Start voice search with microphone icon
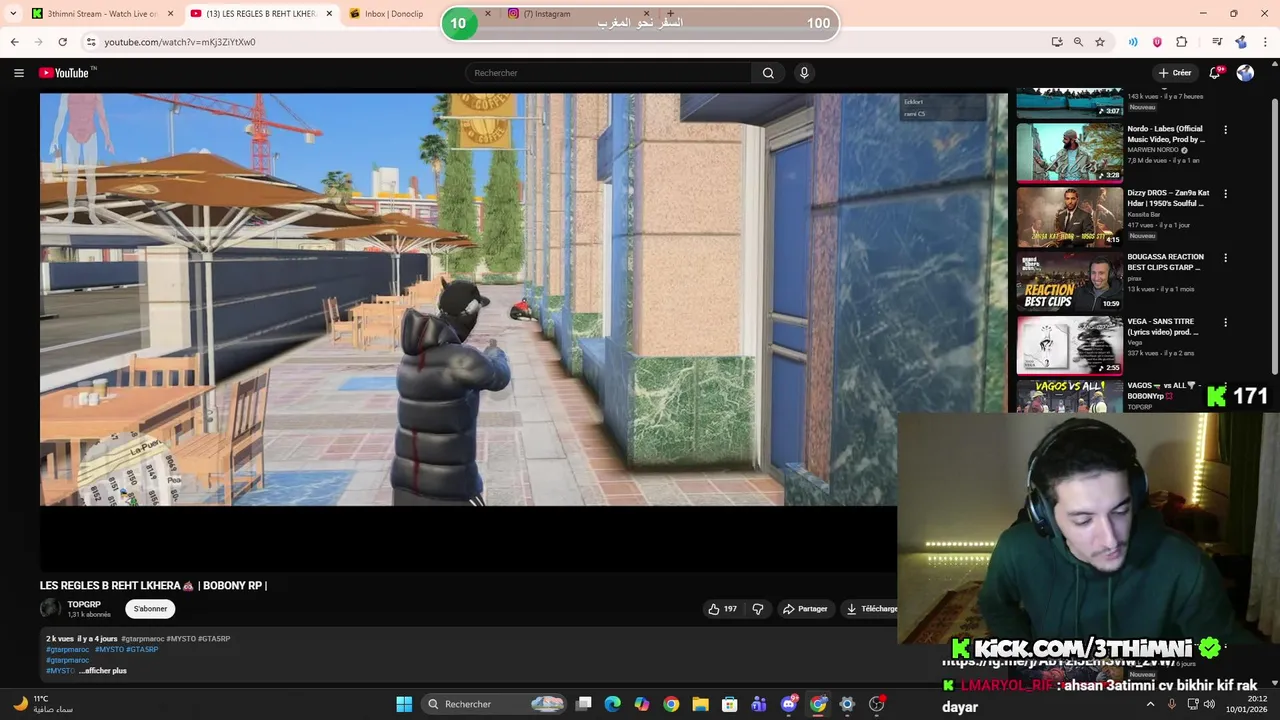 click(x=804, y=73)
